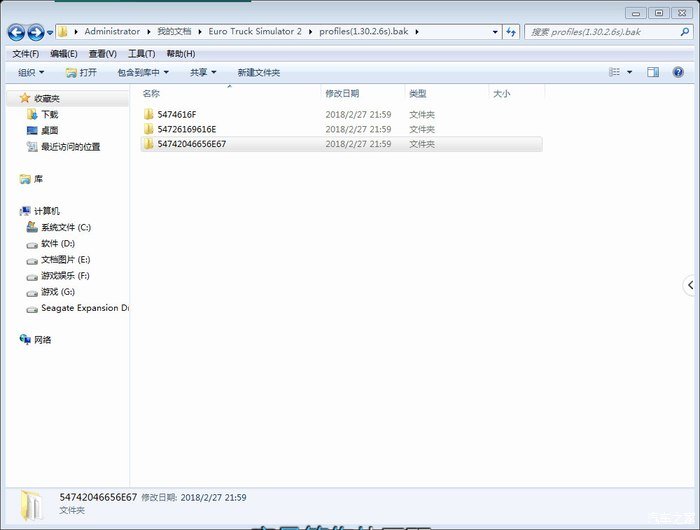Open Help via the blue question mark icon
The height and width of the screenshot is (530, 700).
678,72
